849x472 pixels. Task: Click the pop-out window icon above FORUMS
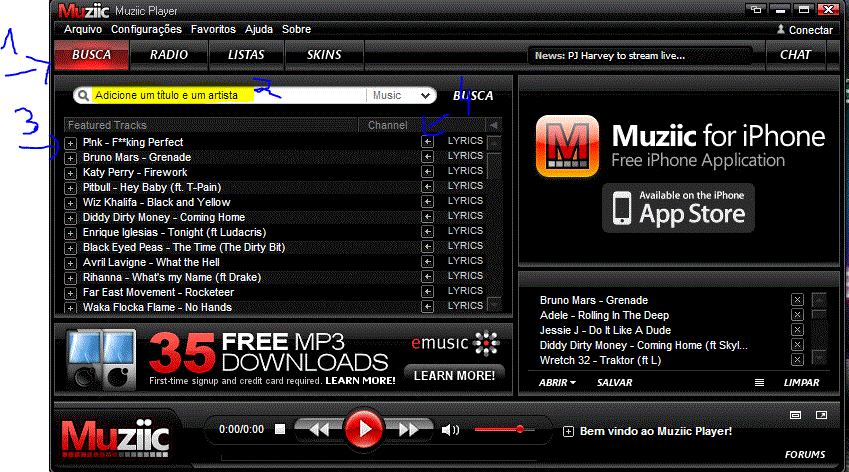click(821, 415)
